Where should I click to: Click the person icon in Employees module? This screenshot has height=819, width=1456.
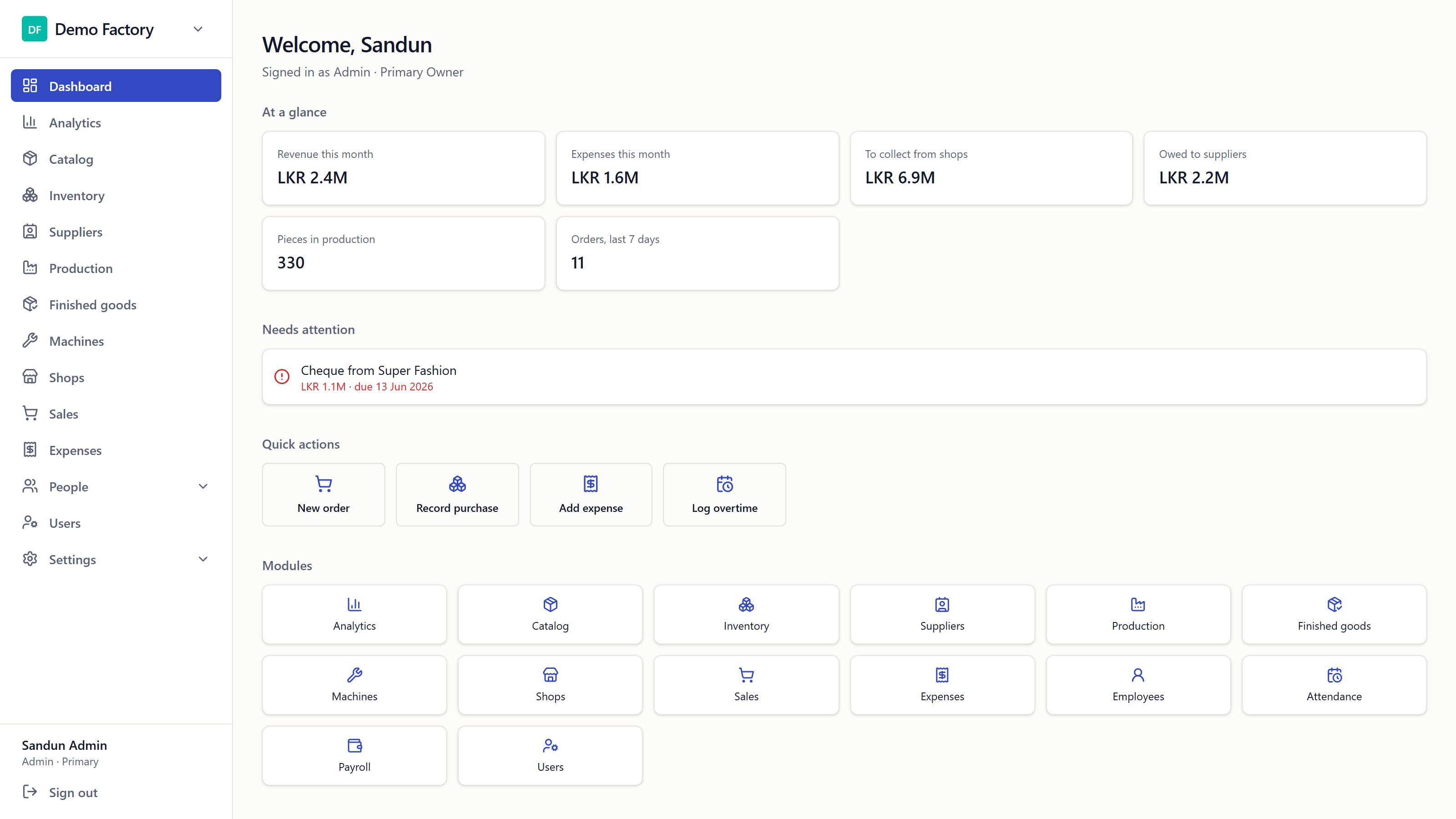click(x=1138, y=675)
